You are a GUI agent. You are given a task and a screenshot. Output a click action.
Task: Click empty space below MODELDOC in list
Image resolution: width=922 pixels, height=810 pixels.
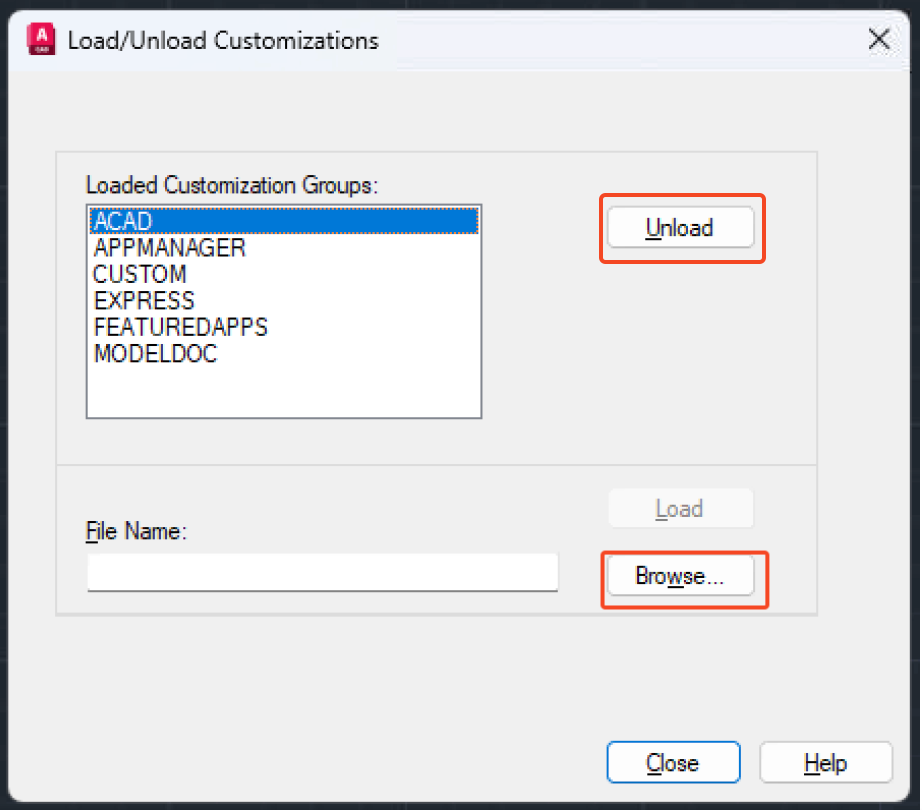[284, 390]
